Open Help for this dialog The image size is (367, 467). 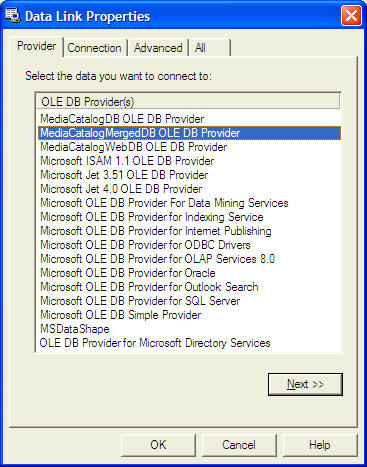[x=320, y=445]
